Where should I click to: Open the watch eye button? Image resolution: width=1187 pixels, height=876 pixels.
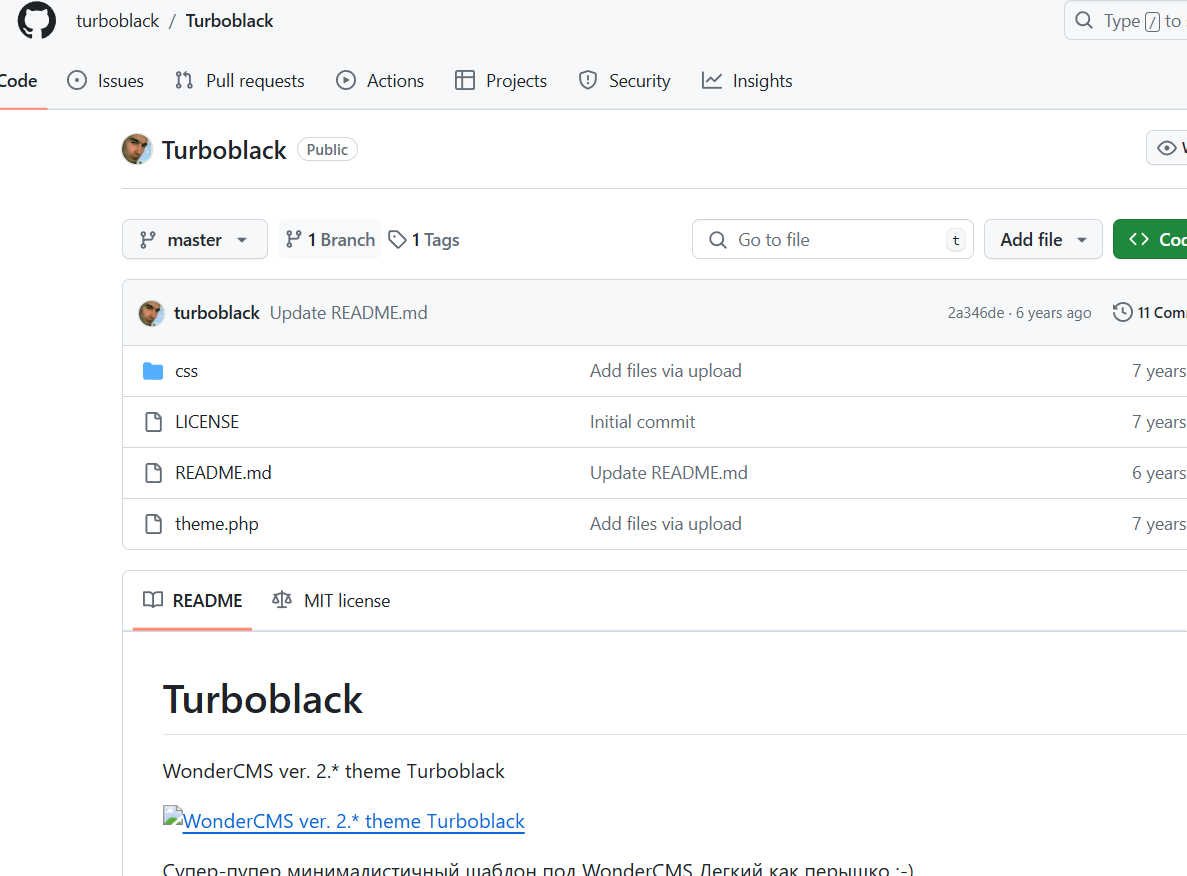click(1167, 148)
